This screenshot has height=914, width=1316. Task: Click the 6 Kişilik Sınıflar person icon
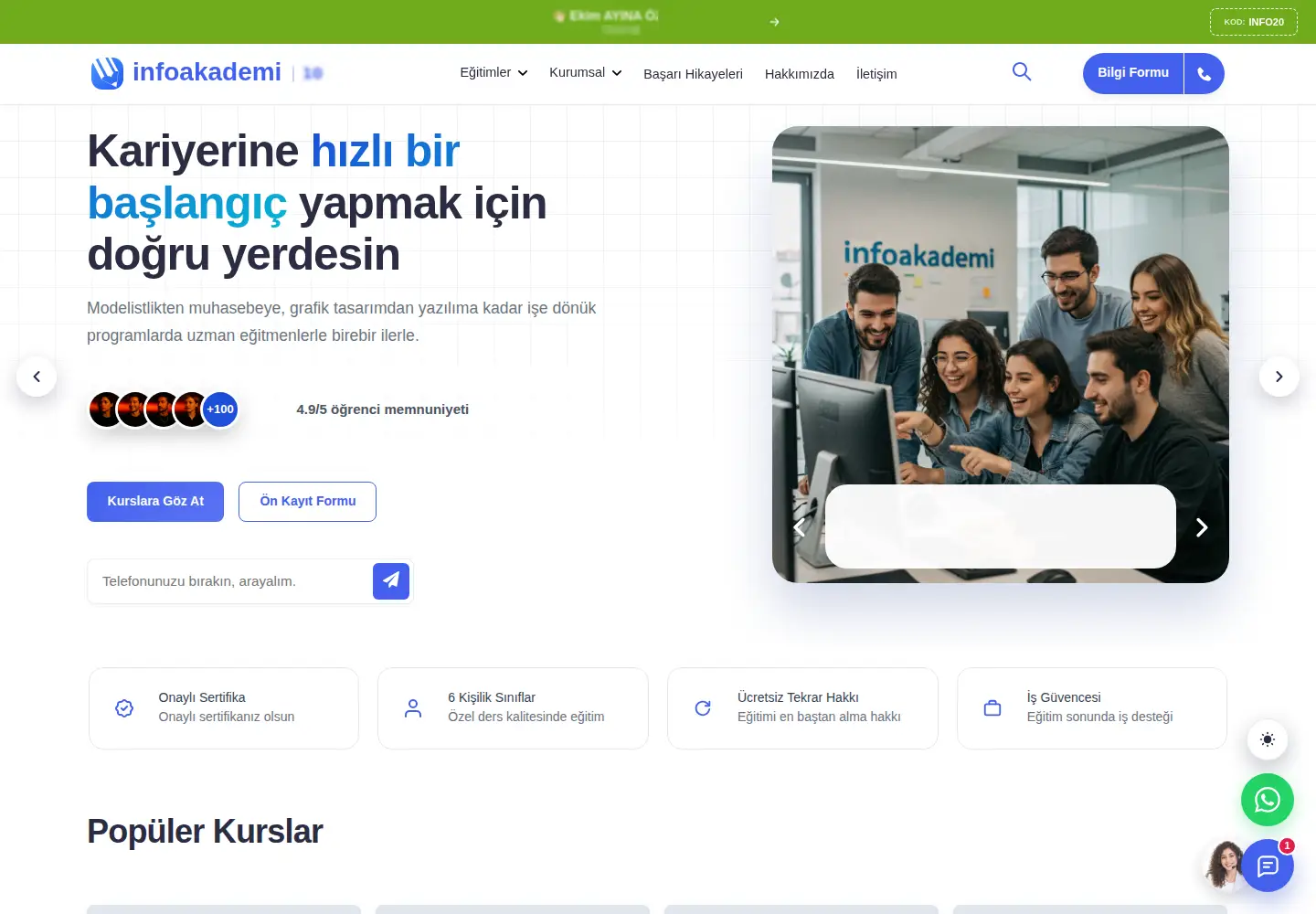(x=413, y=708)
